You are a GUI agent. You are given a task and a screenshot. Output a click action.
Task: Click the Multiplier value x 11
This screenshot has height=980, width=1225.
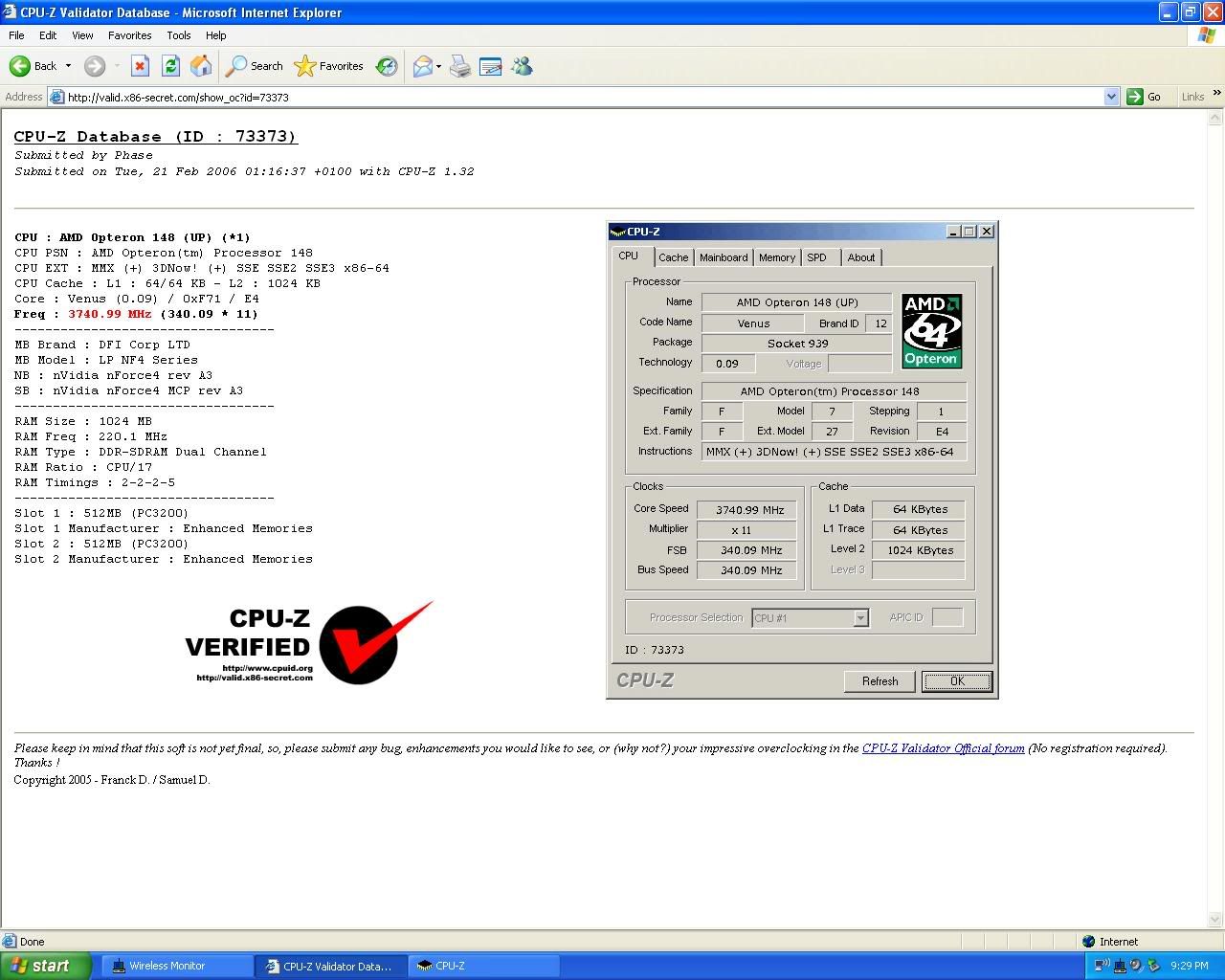pos(748,530)
